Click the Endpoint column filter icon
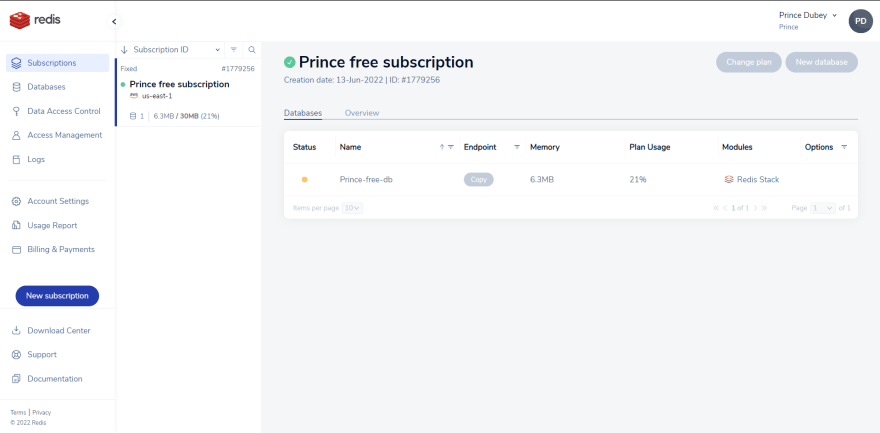 tap(517, 147)
